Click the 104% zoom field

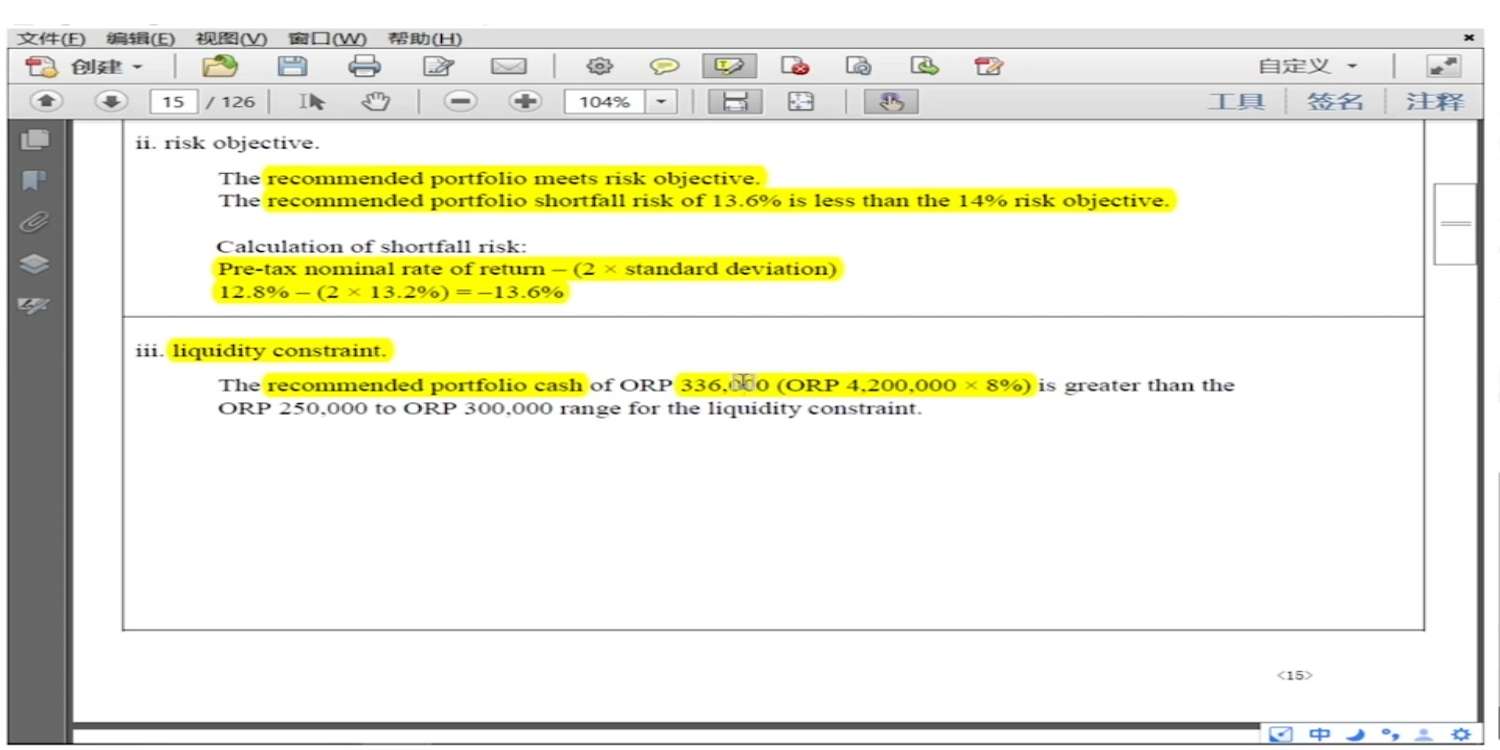coord(606,102)
